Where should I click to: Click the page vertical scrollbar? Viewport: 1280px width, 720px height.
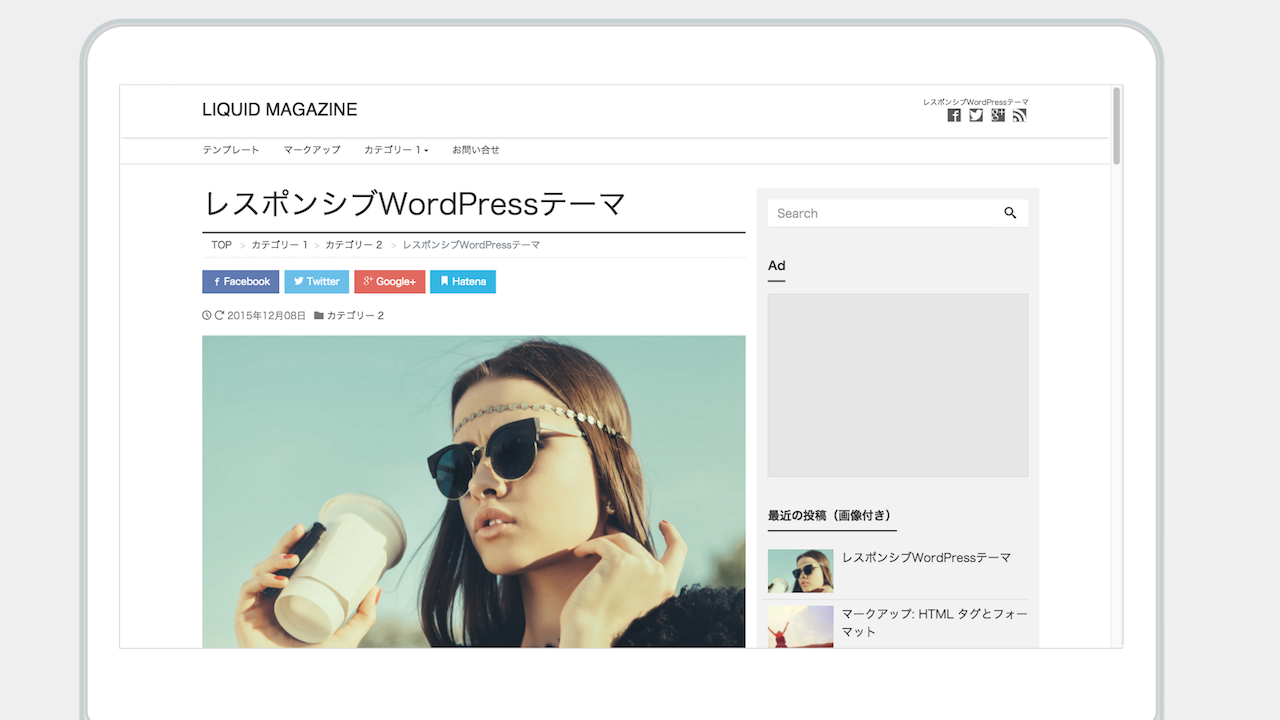(x=1116, y=126)
